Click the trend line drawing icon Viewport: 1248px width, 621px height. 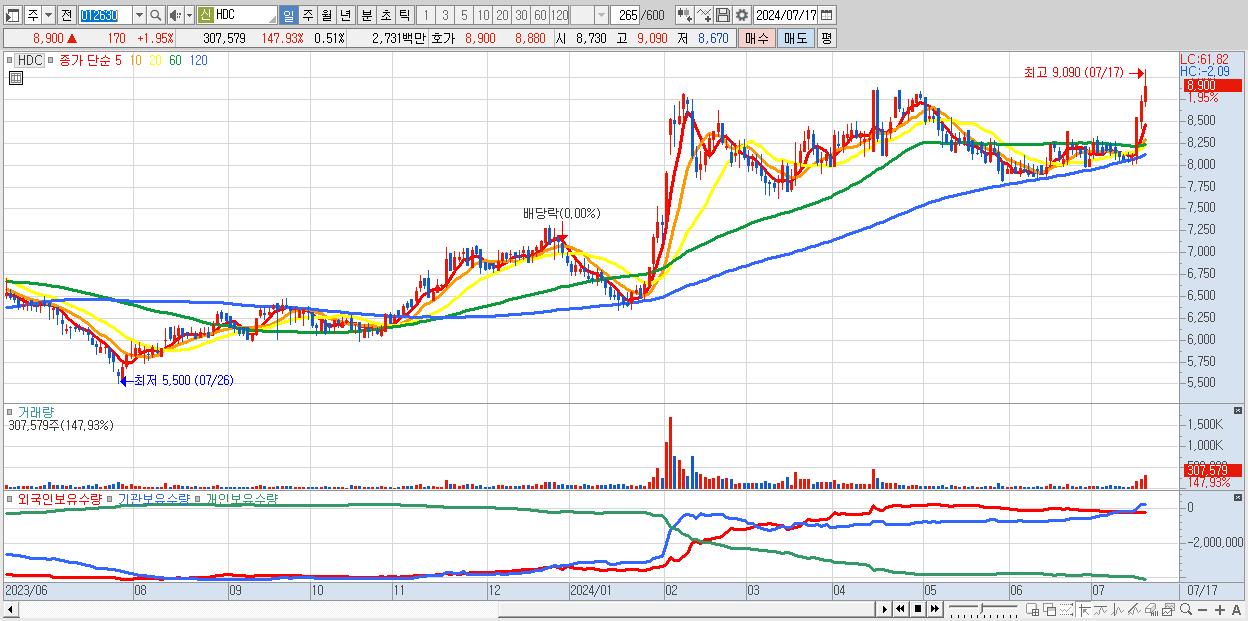(1100, 609)
